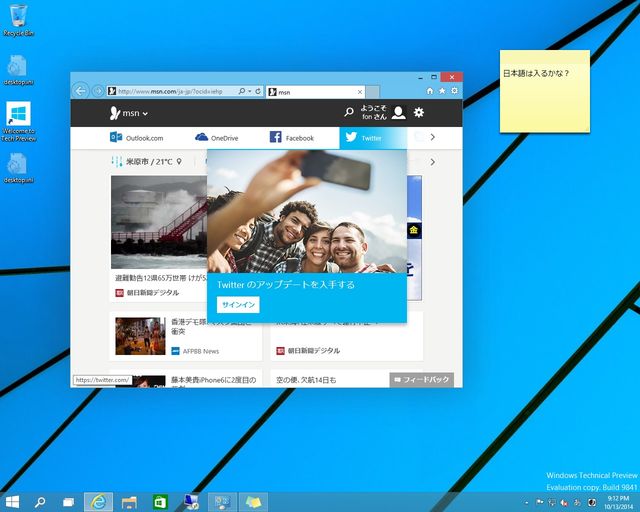Screen dimensions: 640x512
Task: Open the taskbar clock showing 9:12 PM
Action: 618,502
